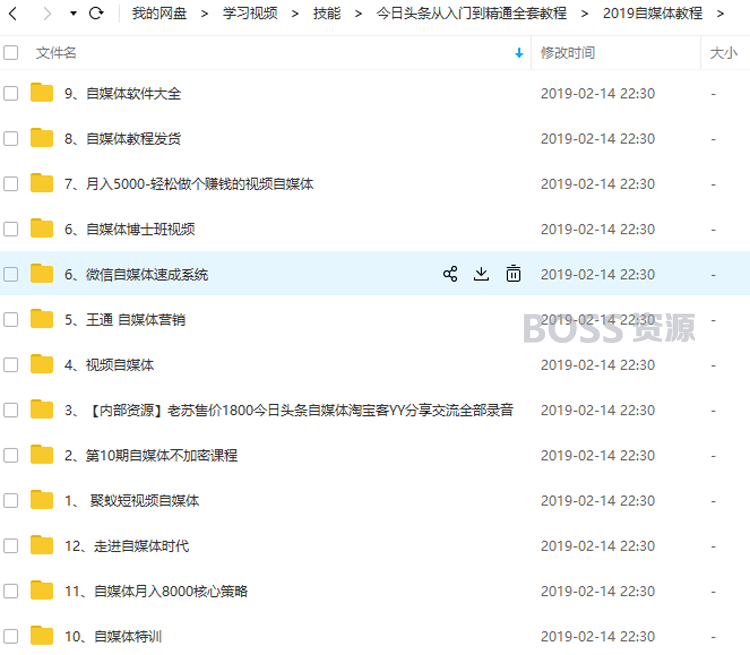Check the box for 9、自媒体软件大全

[x=11, y=93]
